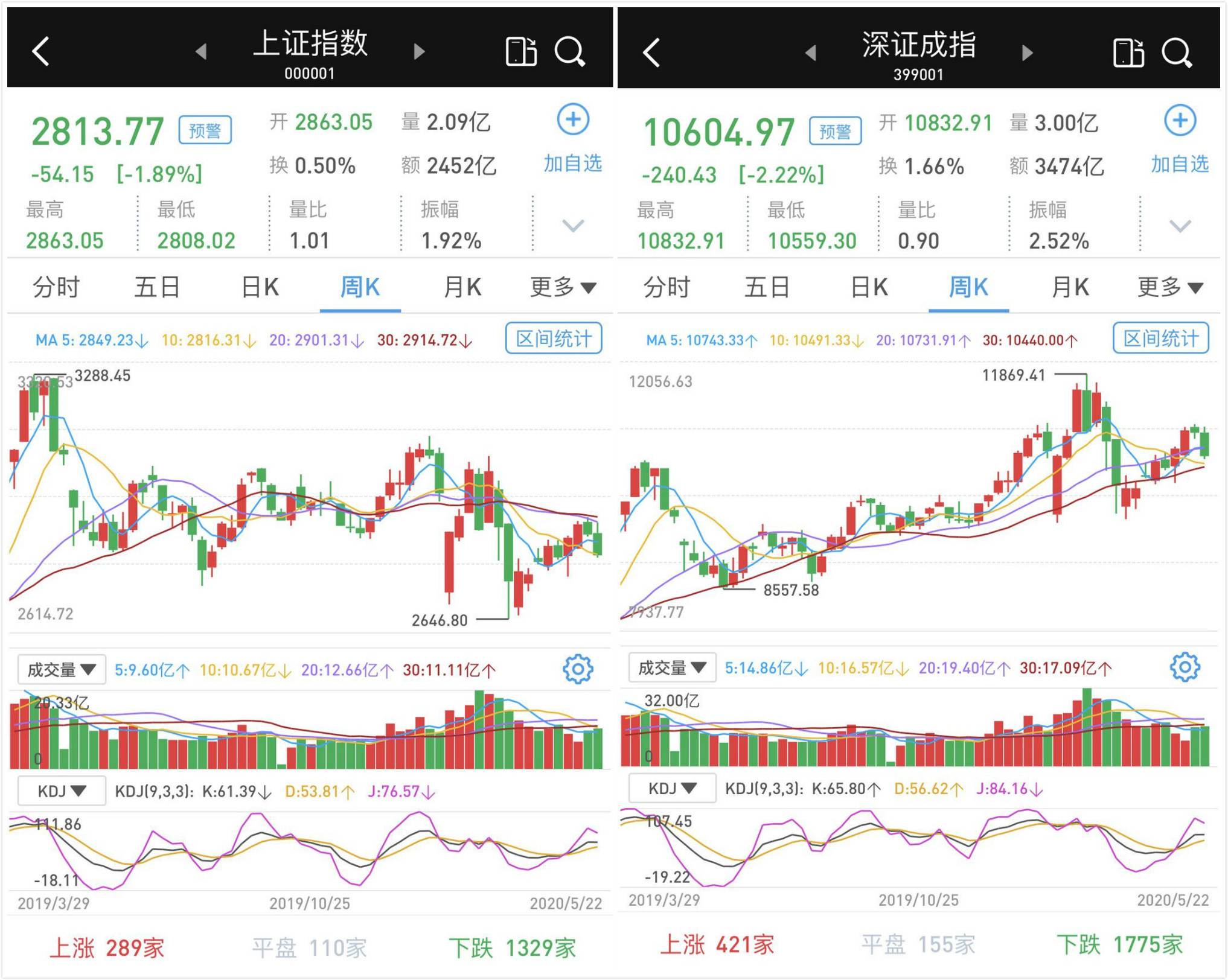The width and height of the screenshot is (1228, 980).
Task: Switch 深证成指 chart to 日K tab
Action: [x=869, y=287]
